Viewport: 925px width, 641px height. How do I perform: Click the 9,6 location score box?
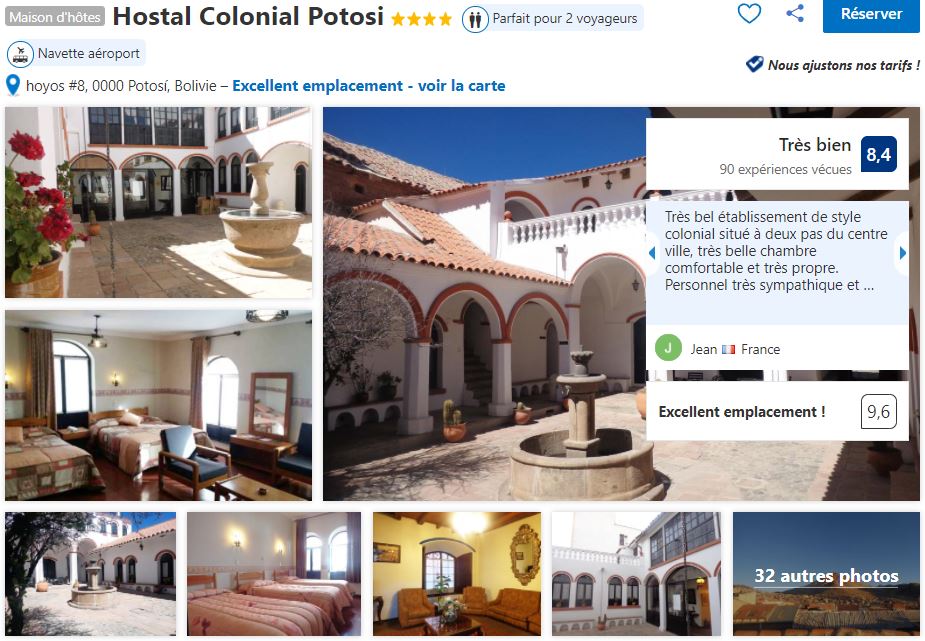[878, 412]
